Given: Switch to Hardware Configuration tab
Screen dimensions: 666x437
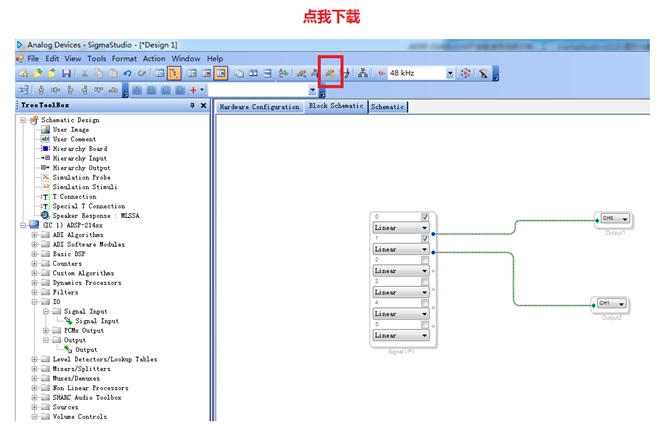Looking at the screenshot, I should (x=260, y=107).
